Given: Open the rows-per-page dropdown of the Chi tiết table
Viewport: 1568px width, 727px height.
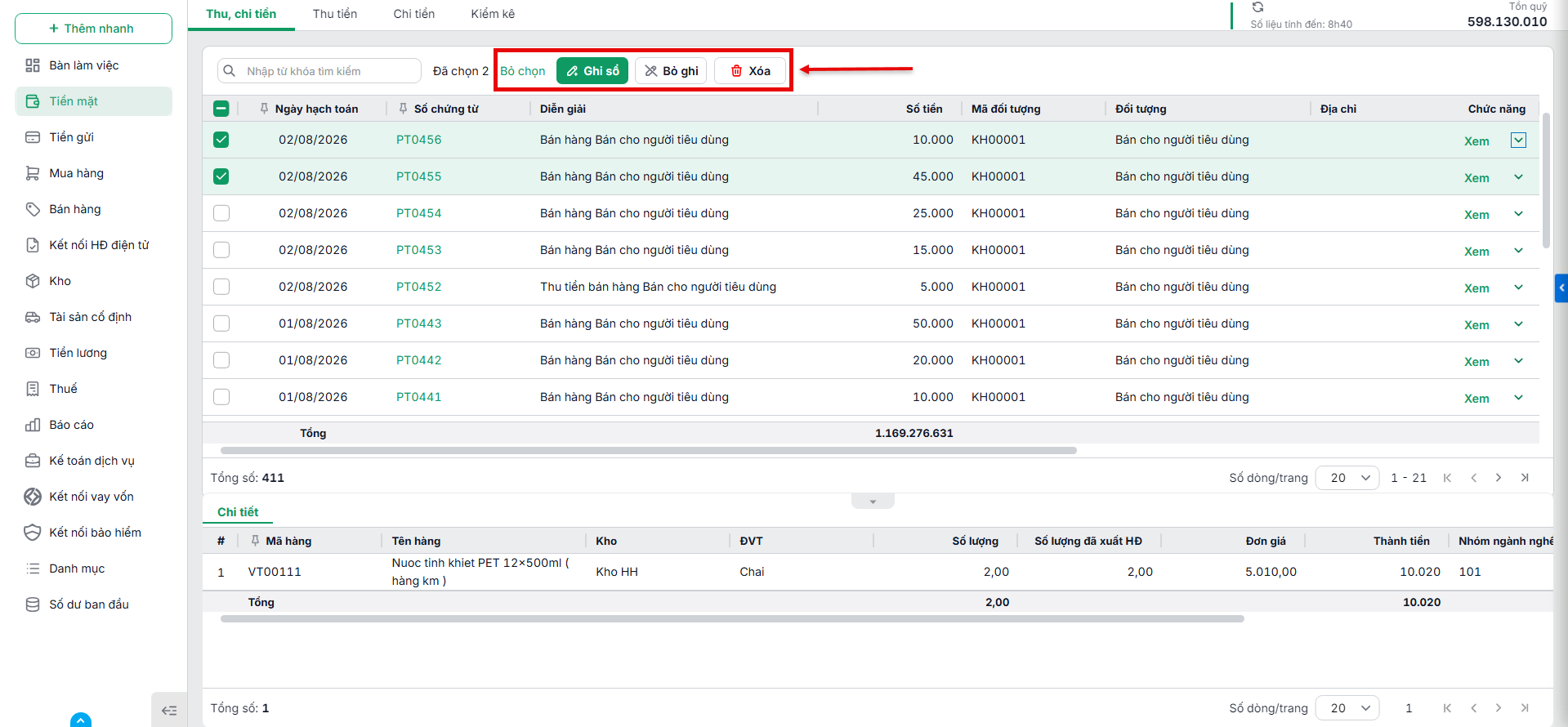Looking at the screenshot, I should click(1347, 708).
